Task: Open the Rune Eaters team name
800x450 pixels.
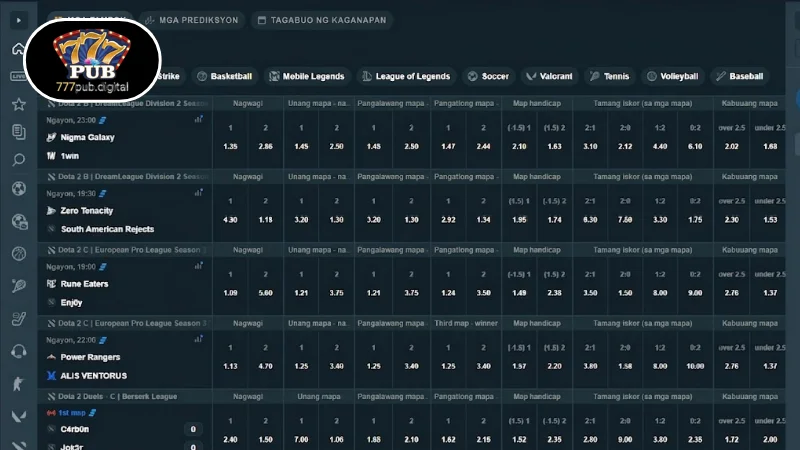Action: pos(84,284)
